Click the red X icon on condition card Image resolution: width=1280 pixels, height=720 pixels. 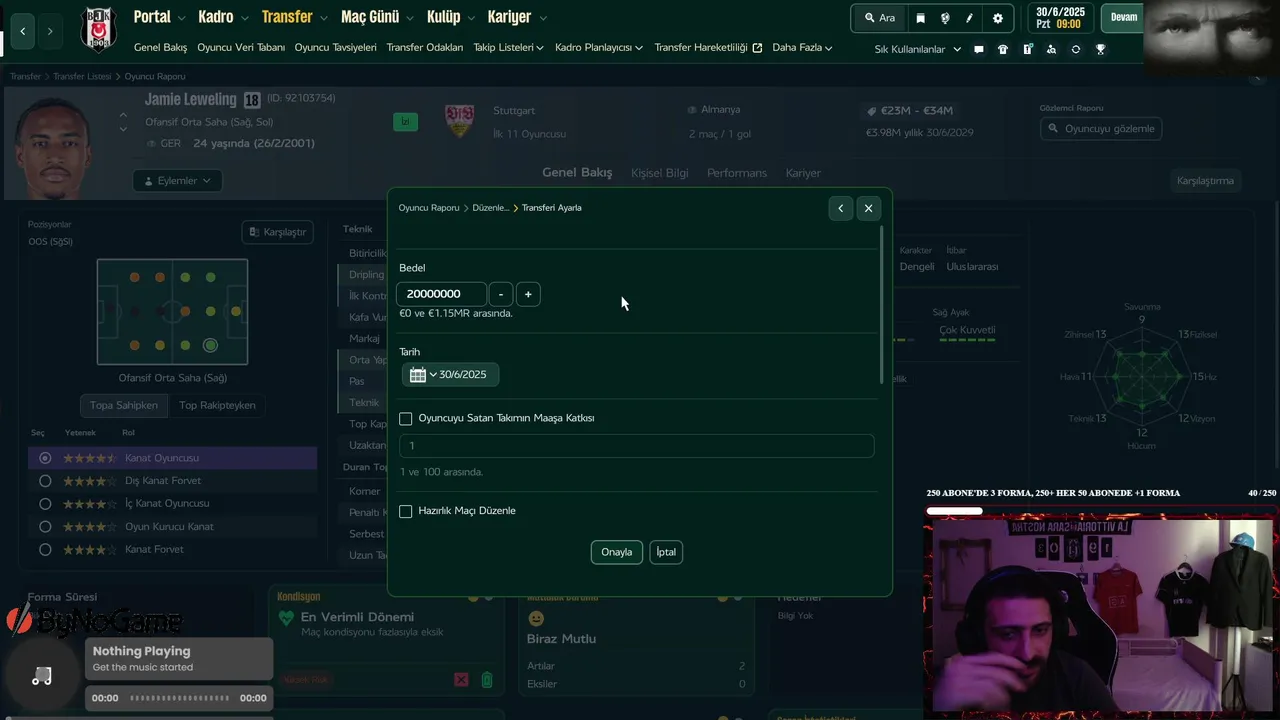461,680
